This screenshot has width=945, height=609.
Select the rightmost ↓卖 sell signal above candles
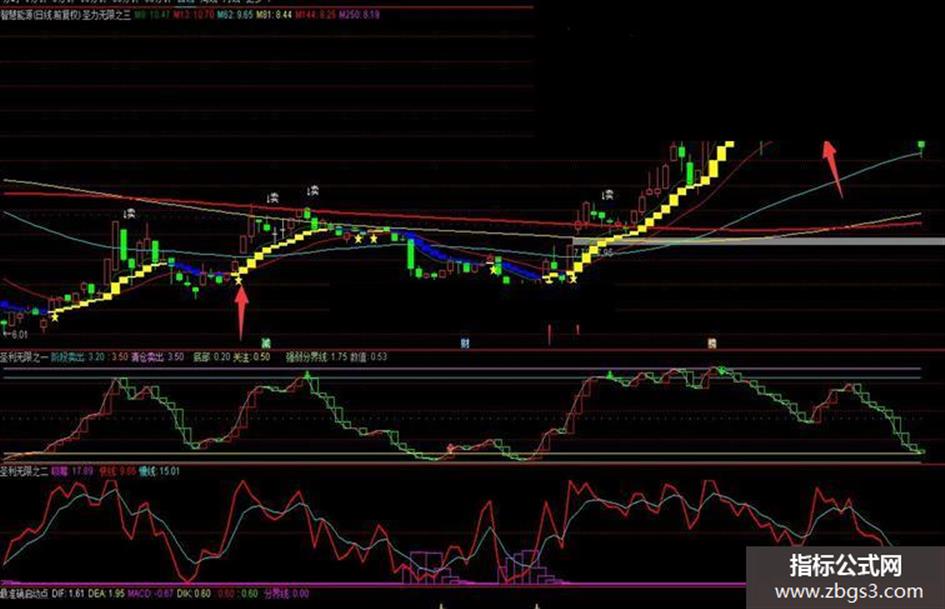tap(608, 195)
